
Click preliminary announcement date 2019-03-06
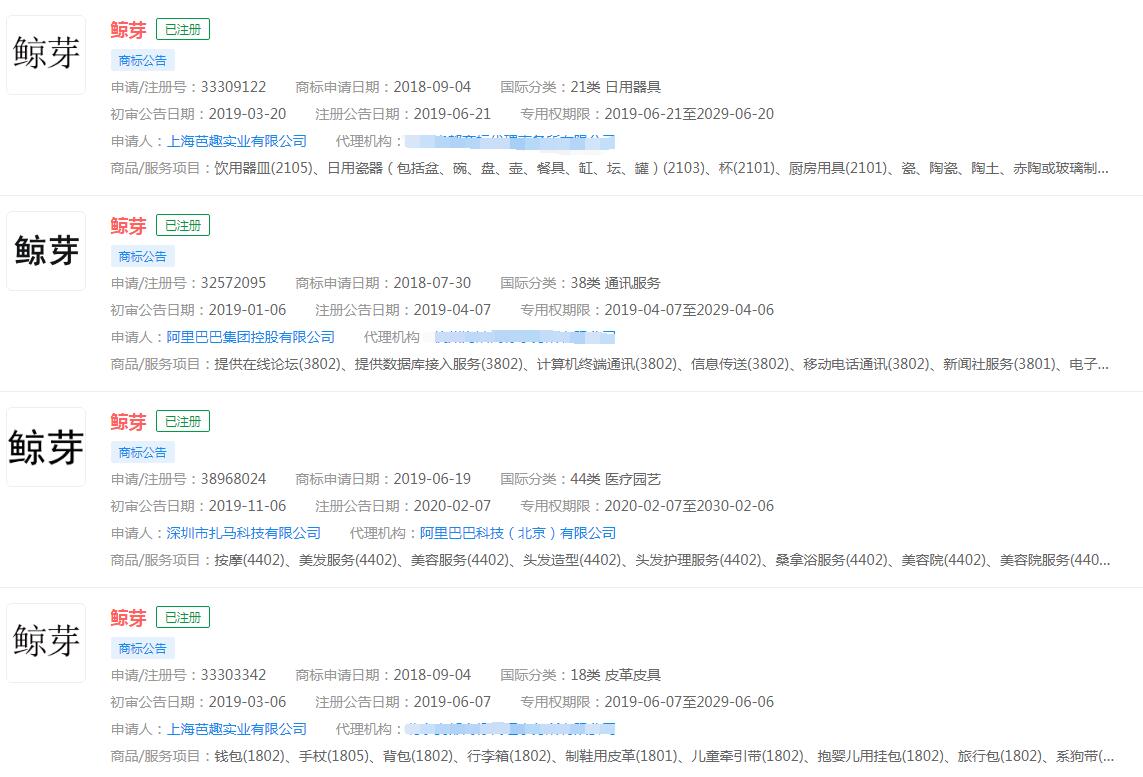[x=247, y=702]
